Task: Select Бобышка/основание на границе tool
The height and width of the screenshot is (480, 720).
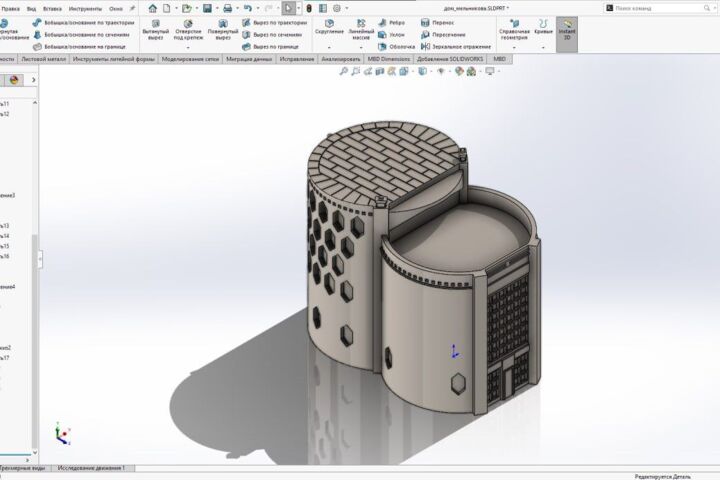Action: pyautogui.click(x=79, y=46)
